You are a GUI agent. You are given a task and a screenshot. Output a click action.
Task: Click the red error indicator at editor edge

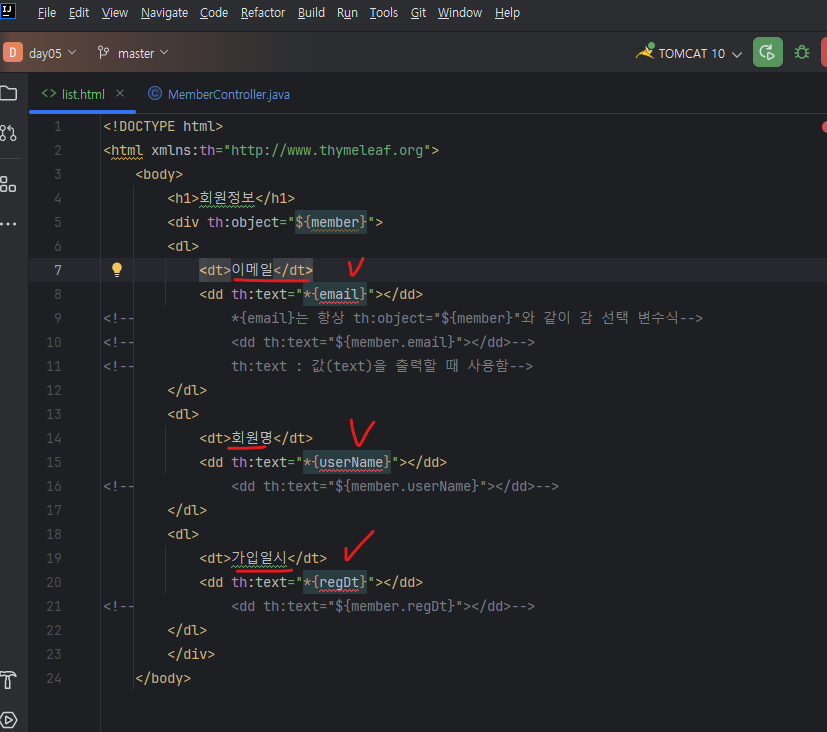[824, 127]
